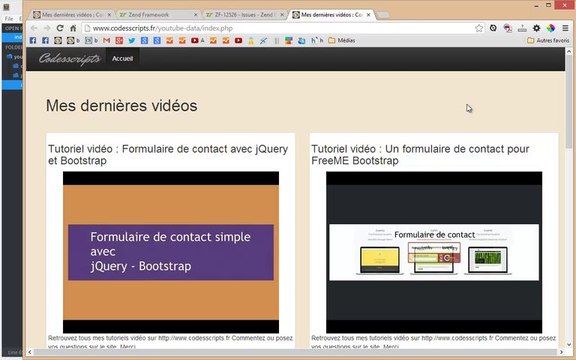576x360 pixels.
Task: Open the red Google+ bookmark
Action: (119, 40)
